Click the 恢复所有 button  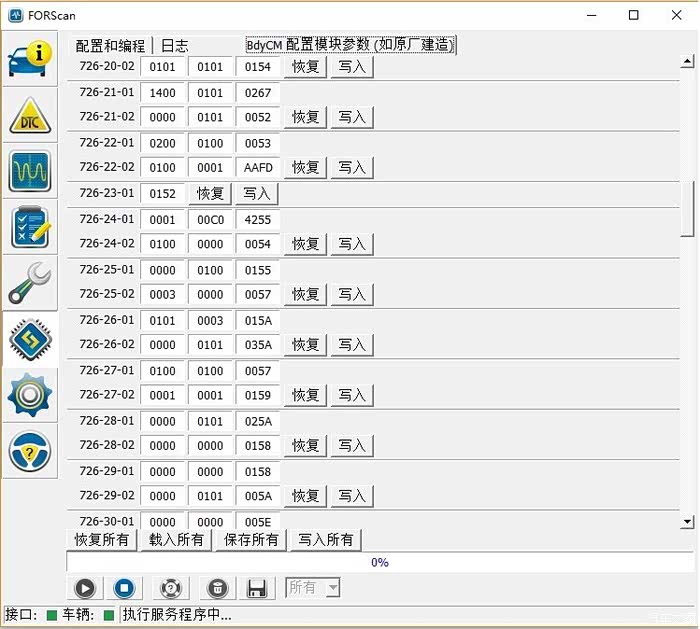coord(102,540)
